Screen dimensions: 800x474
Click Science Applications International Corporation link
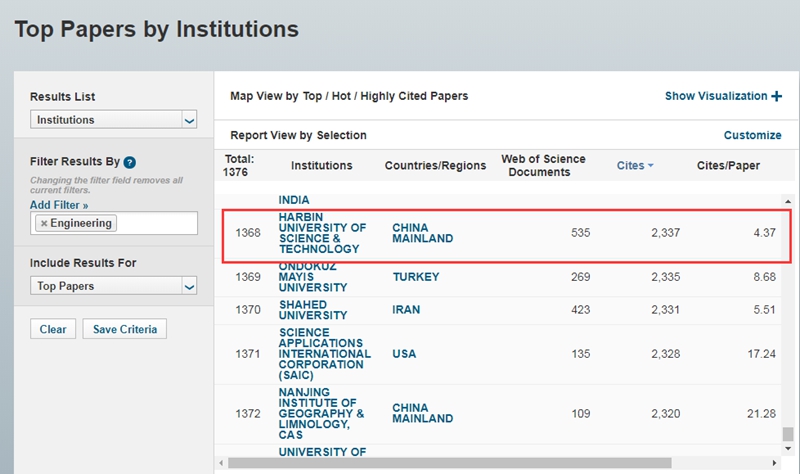(x=324, y=354)
